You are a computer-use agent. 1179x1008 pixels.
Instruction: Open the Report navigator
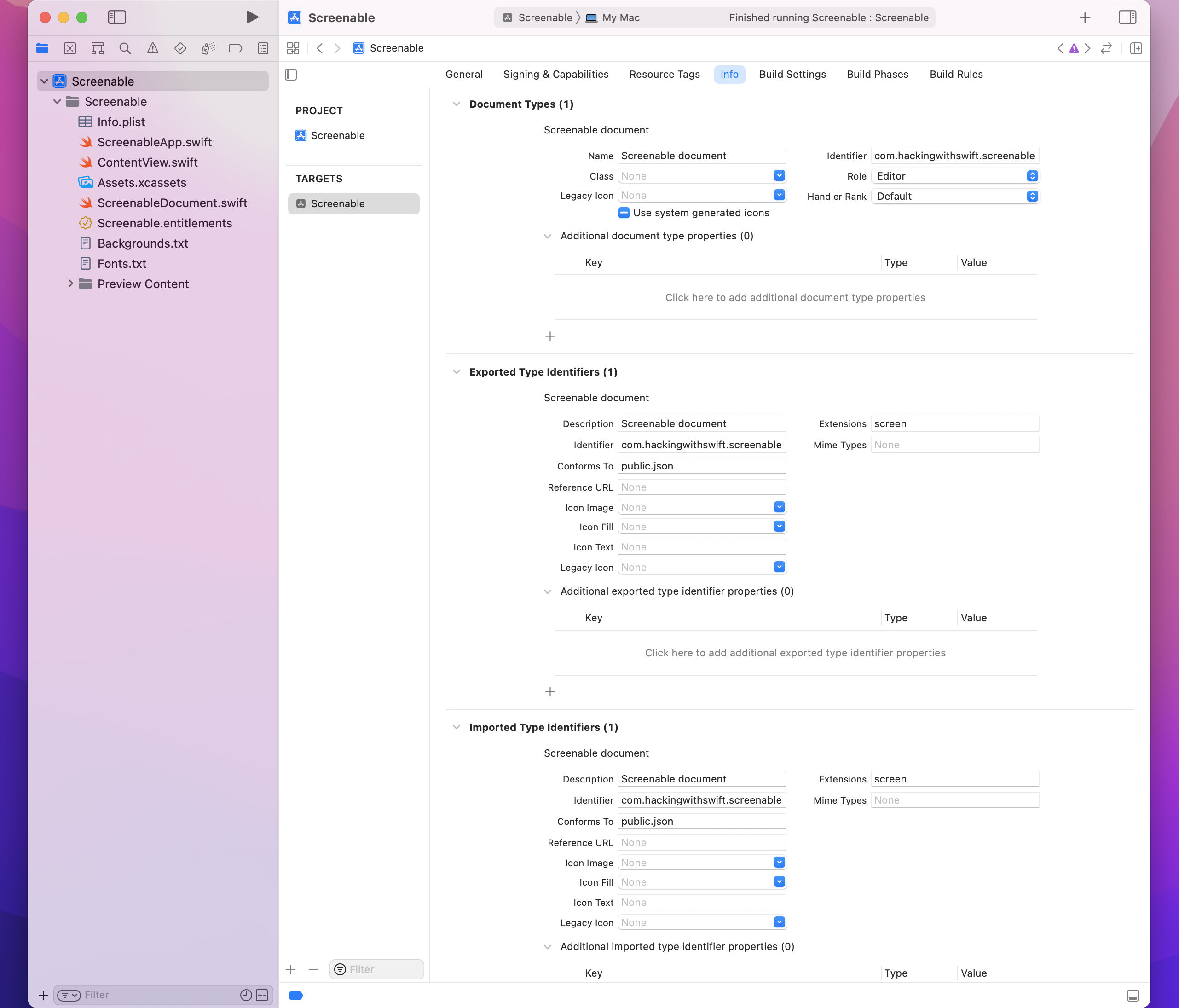tap(263, 48)
